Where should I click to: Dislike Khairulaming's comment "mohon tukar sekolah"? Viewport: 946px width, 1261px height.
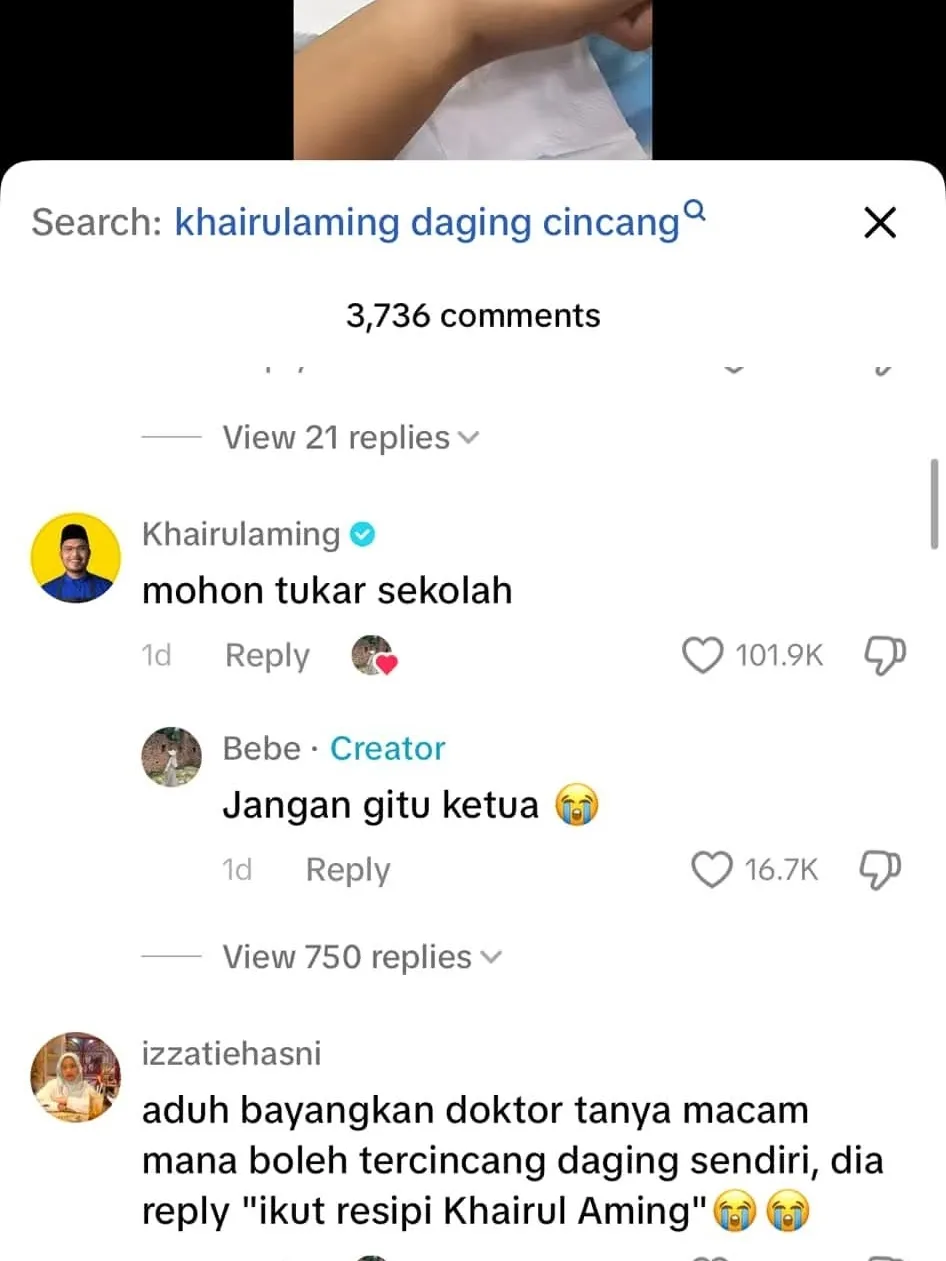[x=883, y=655]
